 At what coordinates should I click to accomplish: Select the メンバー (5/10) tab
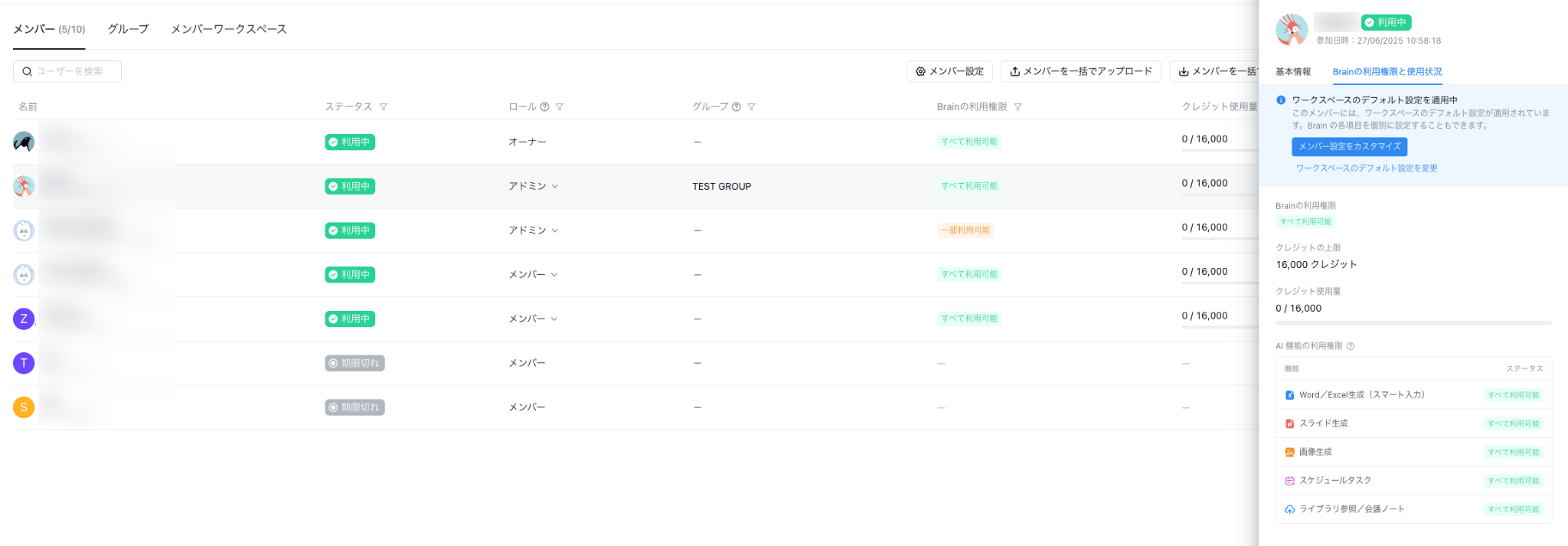(49, 29)
